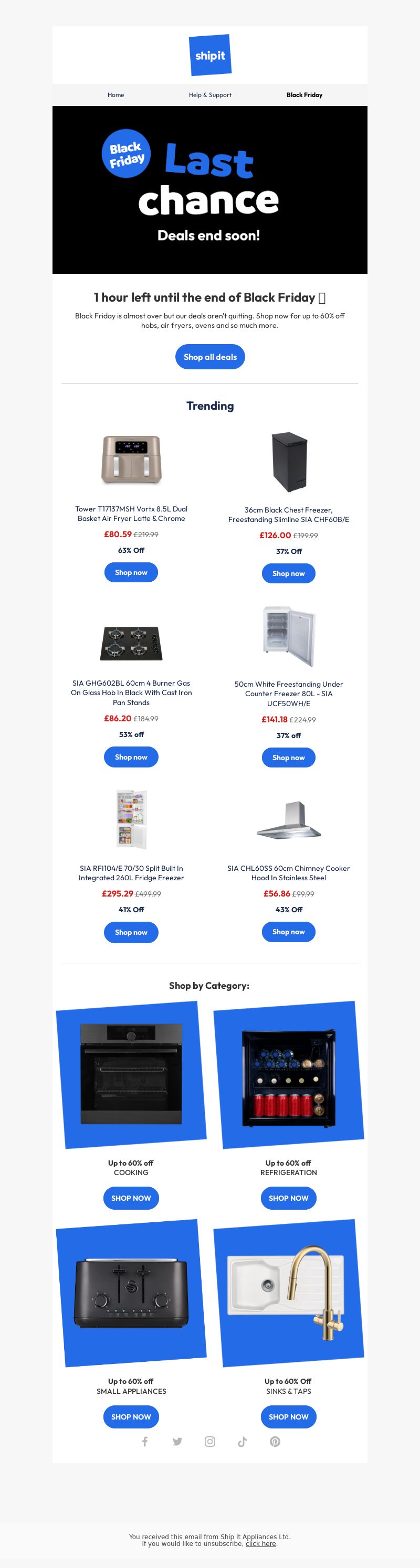Viewport: 420px width, 1568px height.
Task: Go to the Home nav link
Action: coord(116,95)
